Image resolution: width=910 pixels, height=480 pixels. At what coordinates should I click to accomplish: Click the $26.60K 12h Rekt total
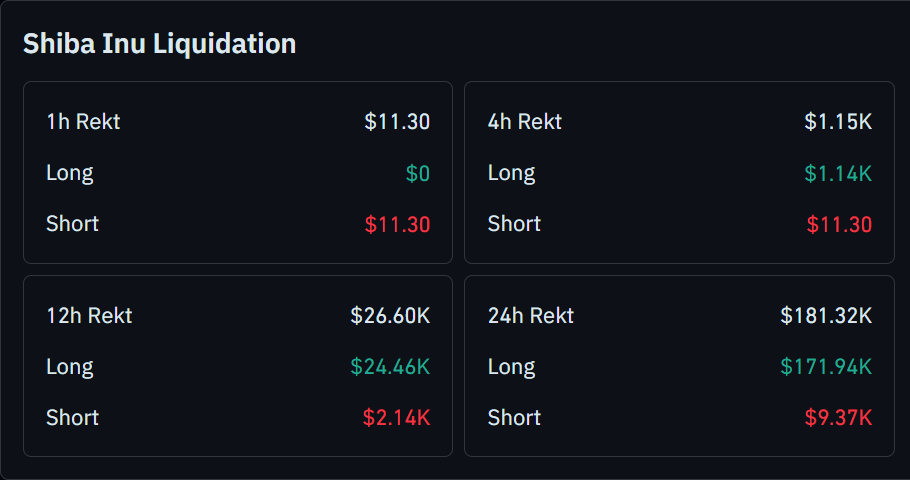390,316
